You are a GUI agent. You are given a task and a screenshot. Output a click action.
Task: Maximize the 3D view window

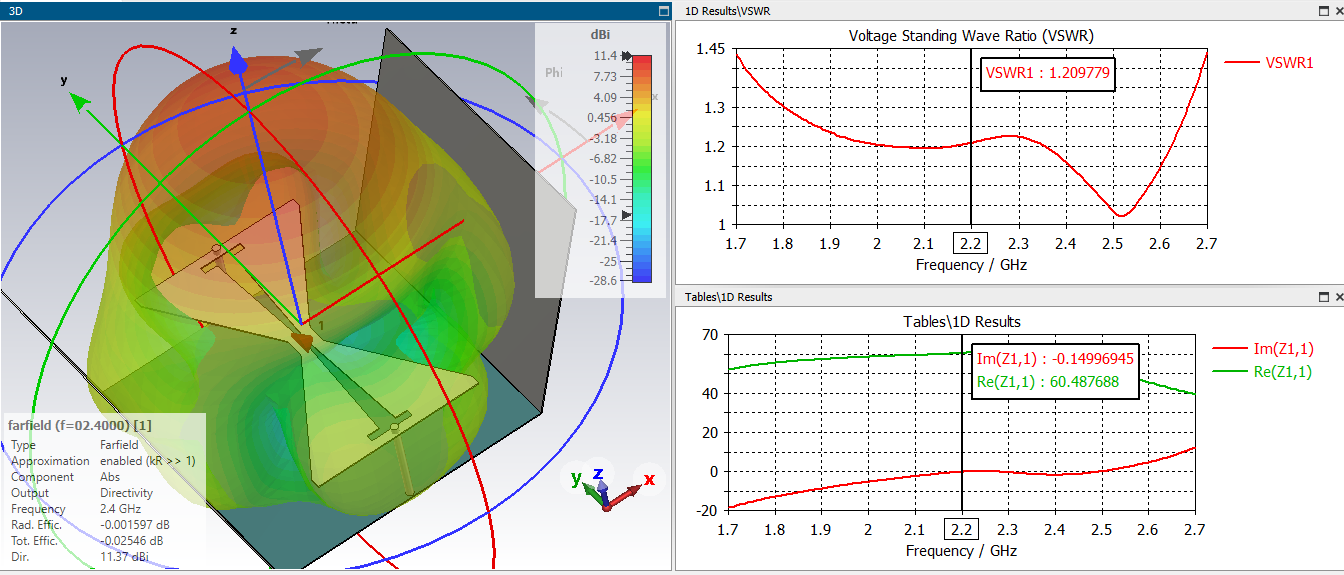663,10
